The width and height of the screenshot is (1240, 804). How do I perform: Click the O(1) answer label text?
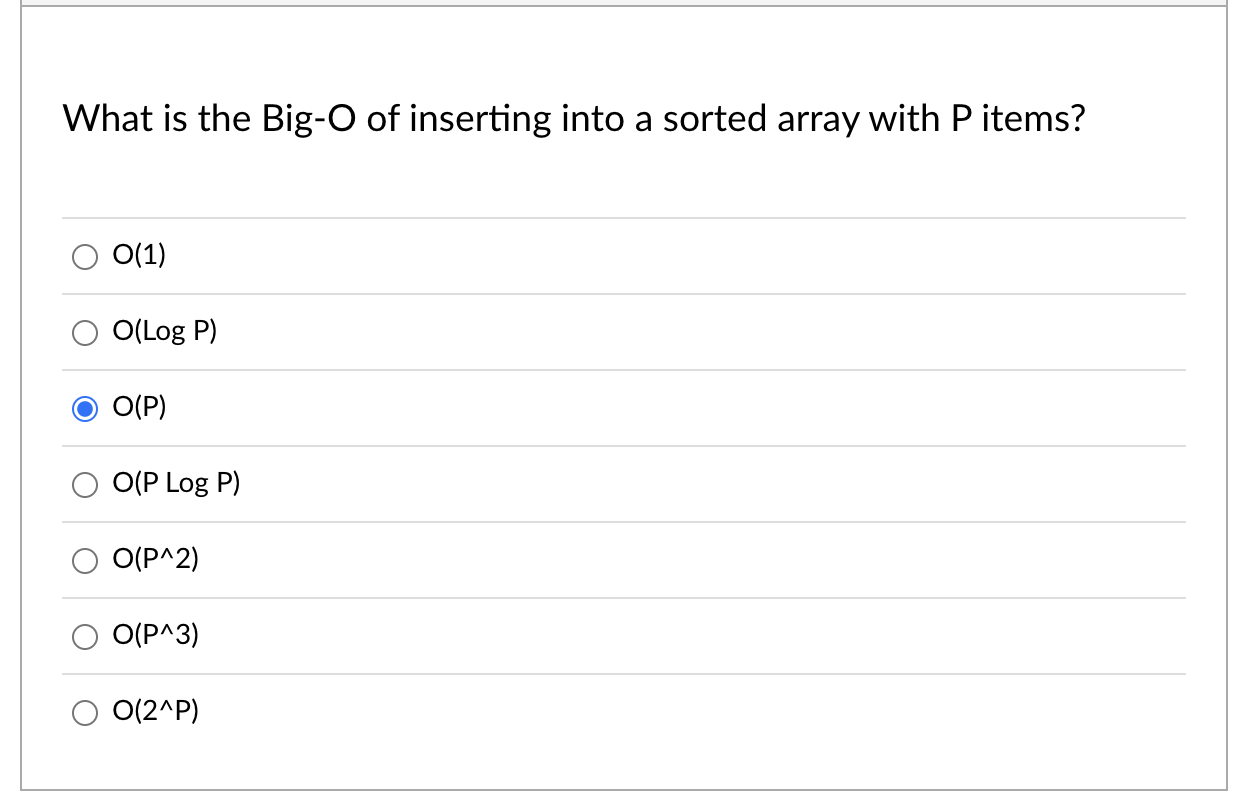[x=139, y=255]
